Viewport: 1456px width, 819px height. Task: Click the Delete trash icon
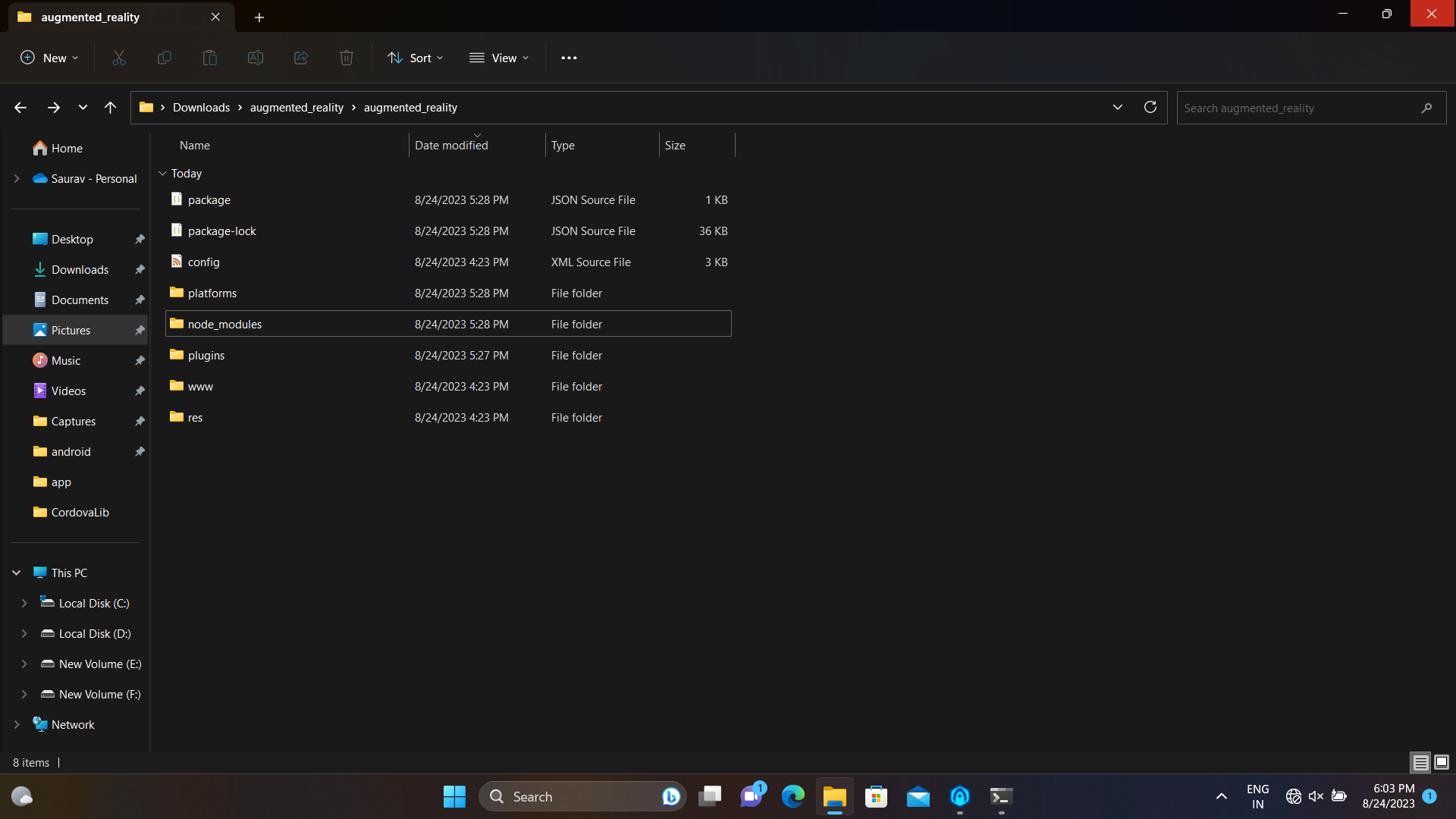point(347,58)
